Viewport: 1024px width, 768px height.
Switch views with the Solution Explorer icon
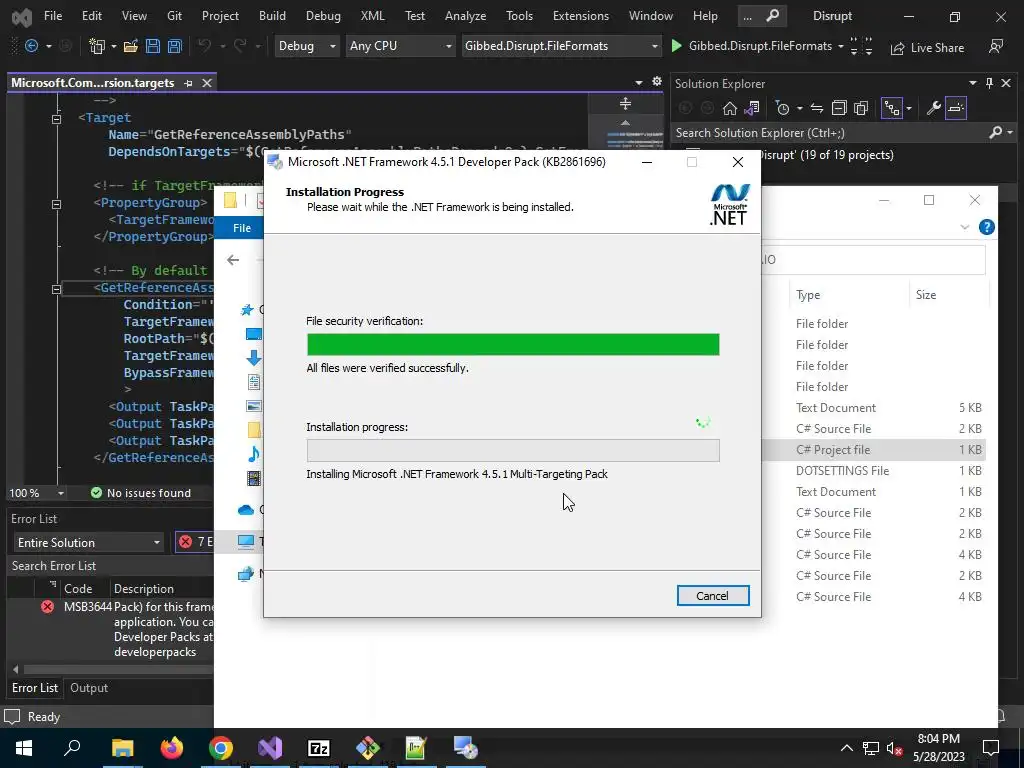pyautogui.click(x=752, y=108)
